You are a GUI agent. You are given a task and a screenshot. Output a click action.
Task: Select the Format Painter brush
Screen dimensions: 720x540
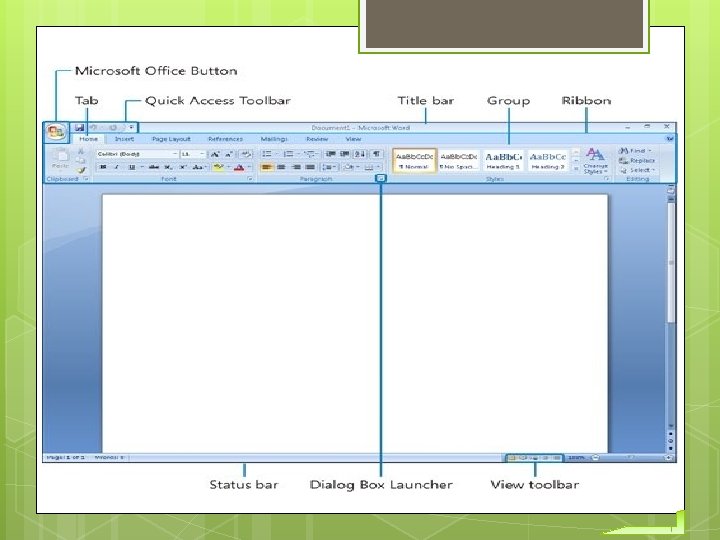tap(81, 169)
